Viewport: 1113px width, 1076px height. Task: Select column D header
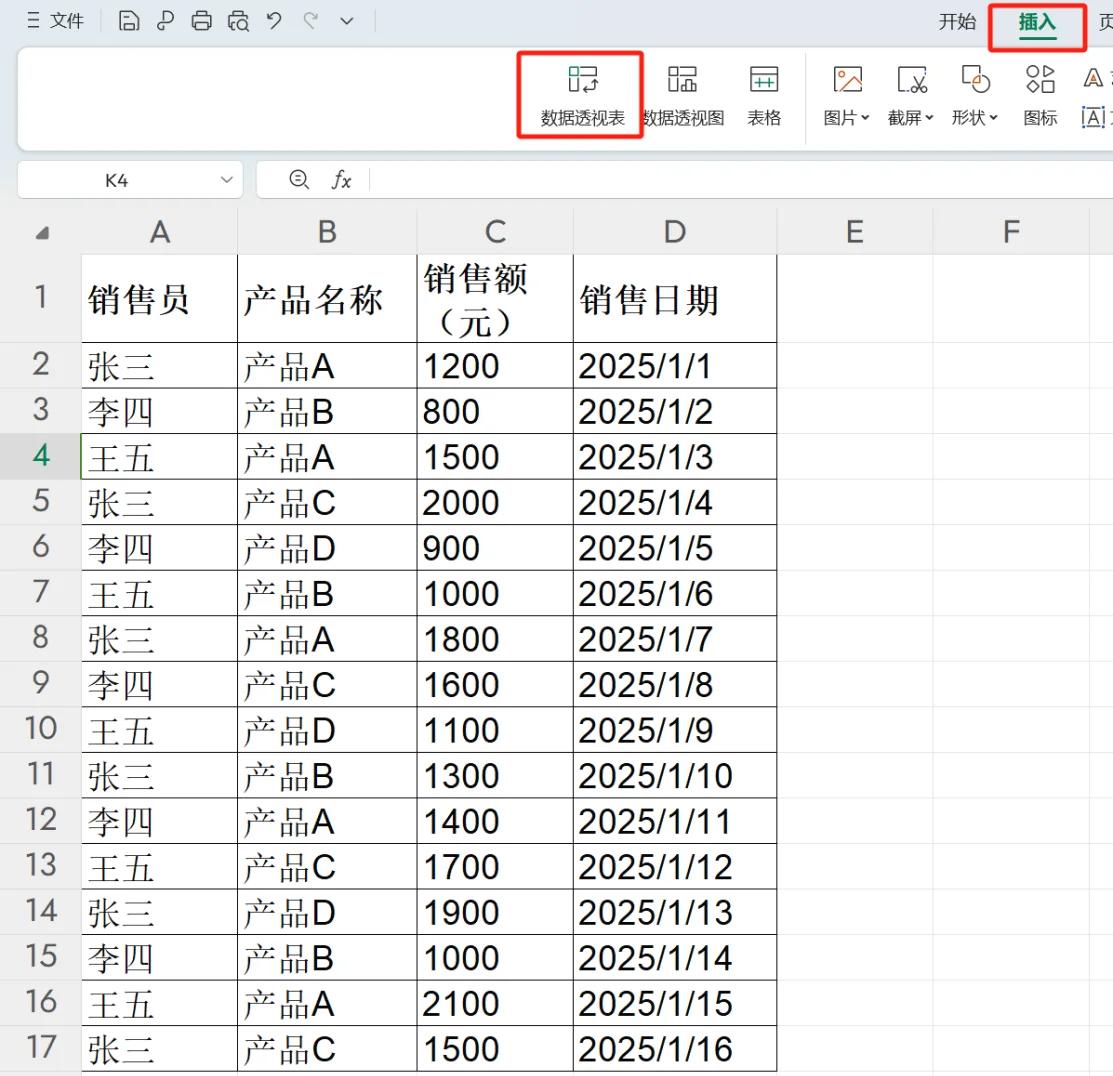[x=674, y=232]
